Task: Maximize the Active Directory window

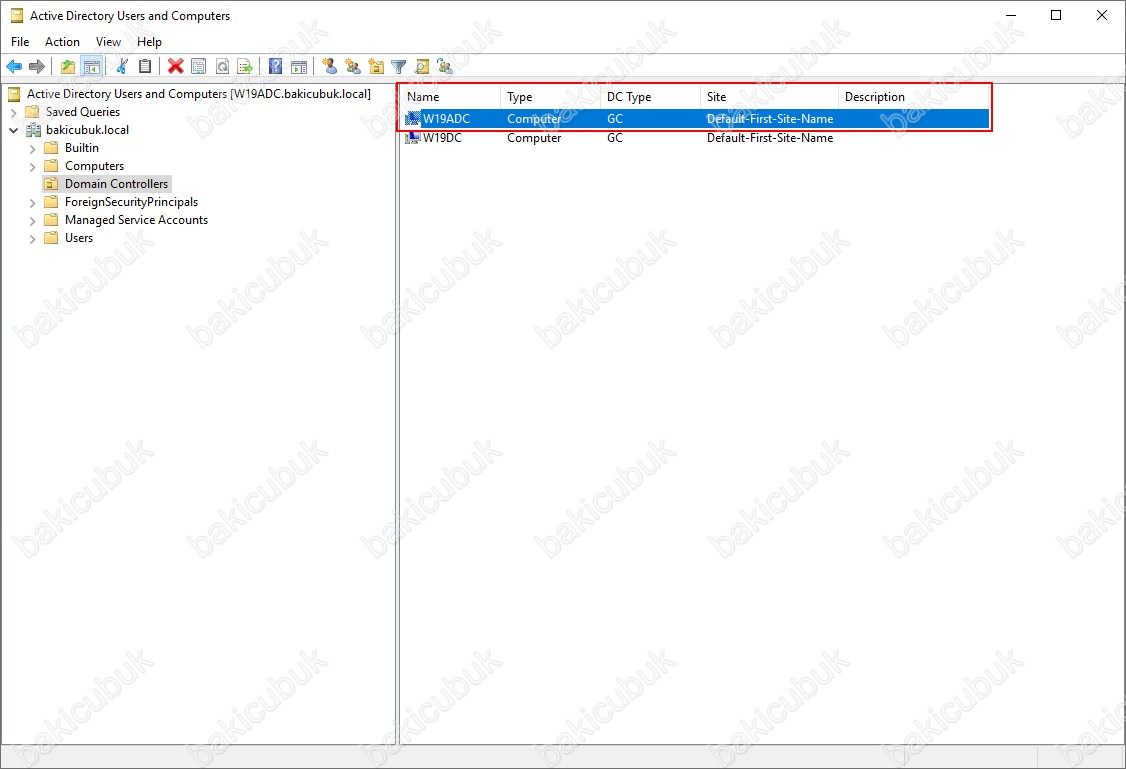Action: pos(1056,15)
